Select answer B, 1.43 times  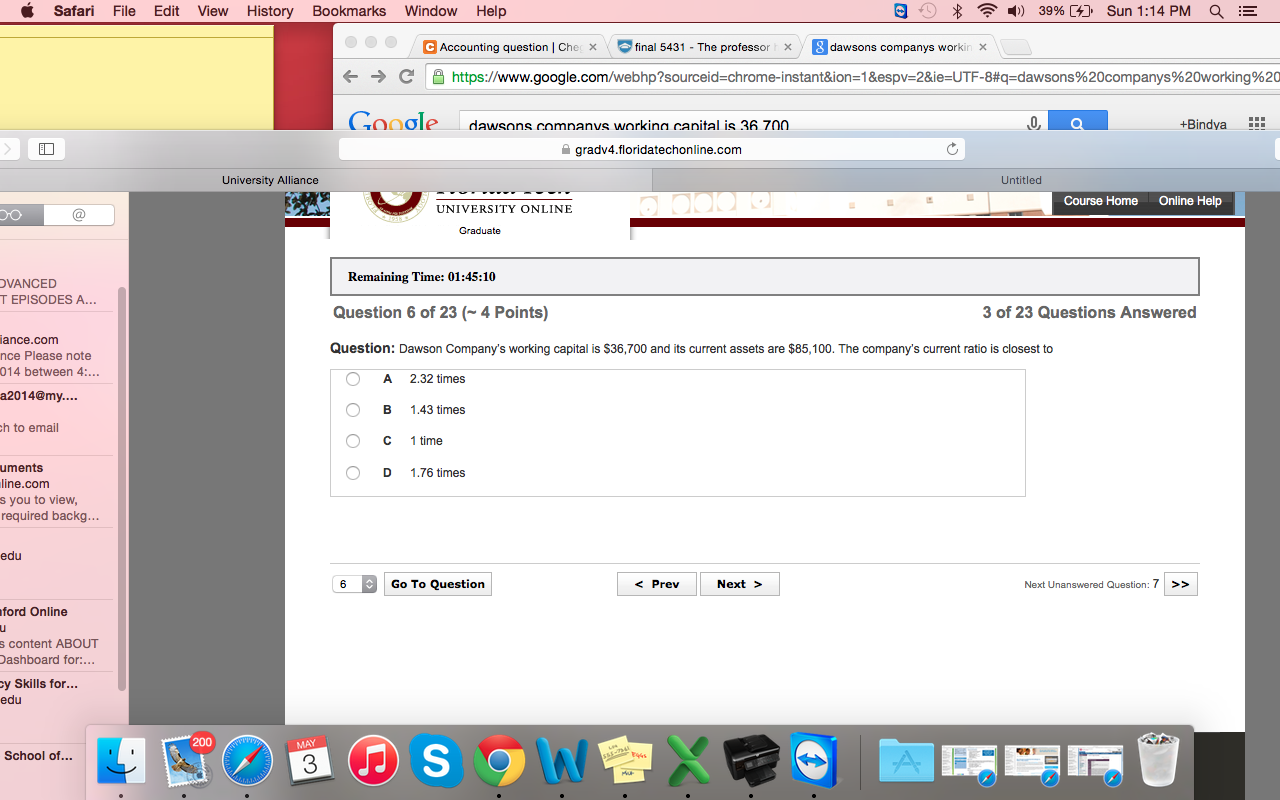[x=352, y=410]
